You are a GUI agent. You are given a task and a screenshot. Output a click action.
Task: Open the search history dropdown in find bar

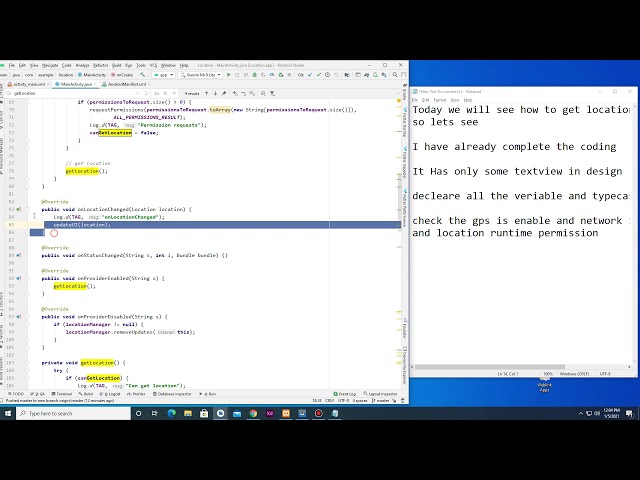[9, 93]
